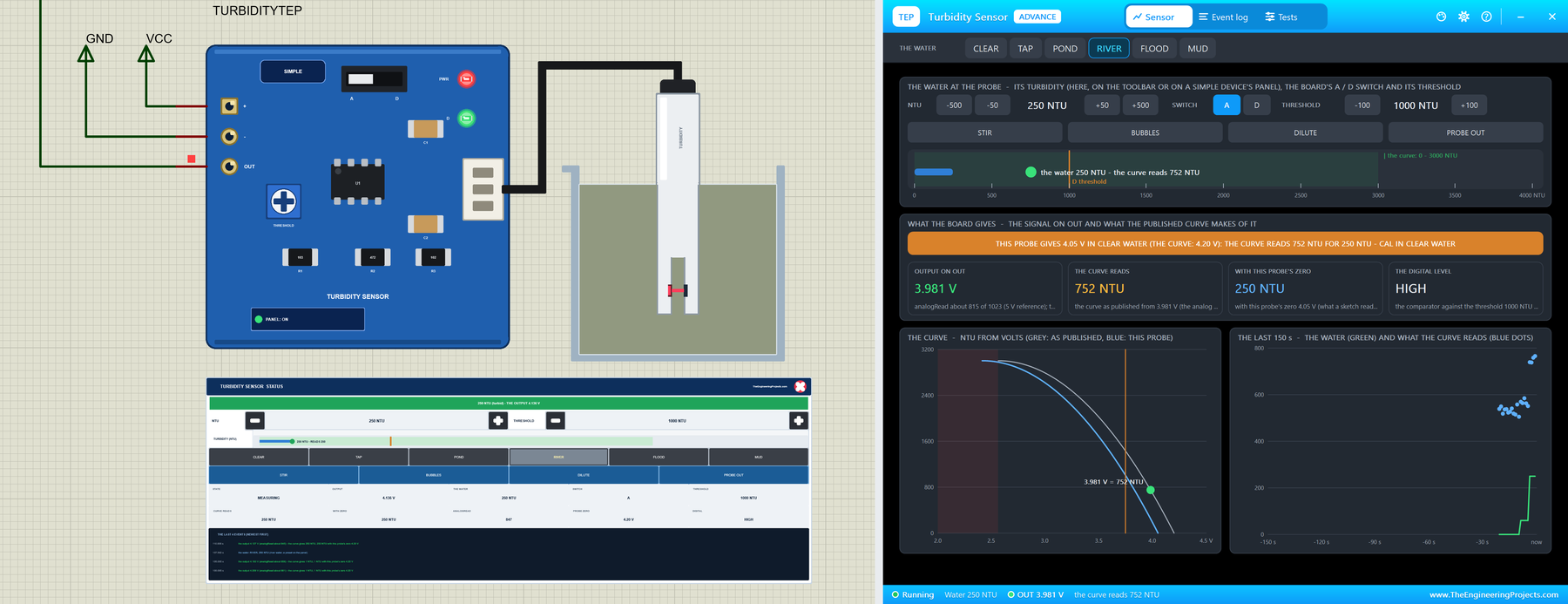The height and width of the screenshot is (604, 1568).
Task: Toggle the SIMPLE mode button on board
Action: coord(293,71)
